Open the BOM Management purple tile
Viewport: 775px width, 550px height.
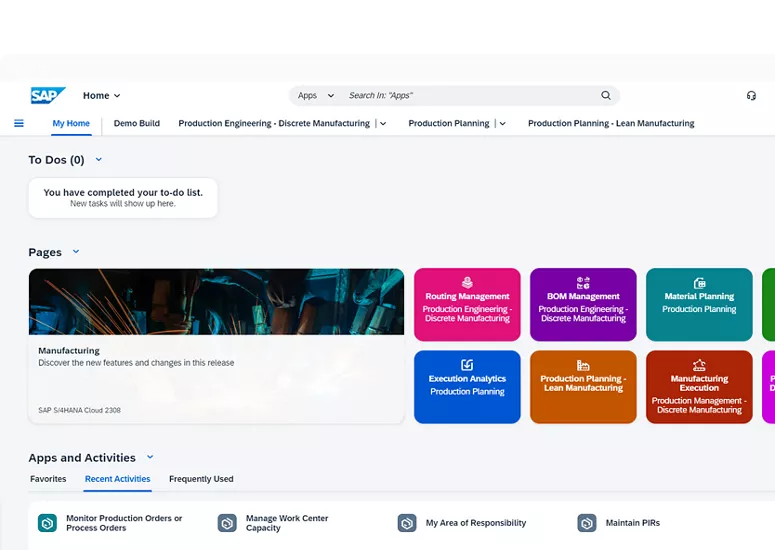(583, 305)
